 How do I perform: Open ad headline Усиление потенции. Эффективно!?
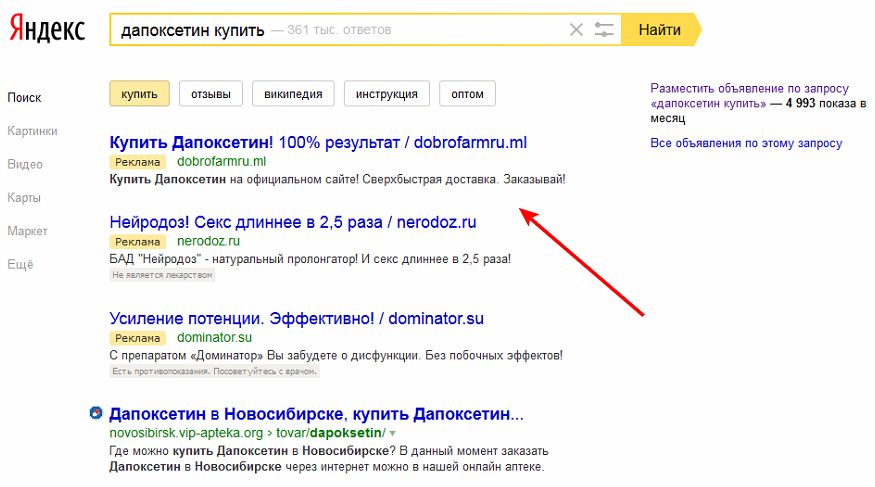click(x=297, y=319)
